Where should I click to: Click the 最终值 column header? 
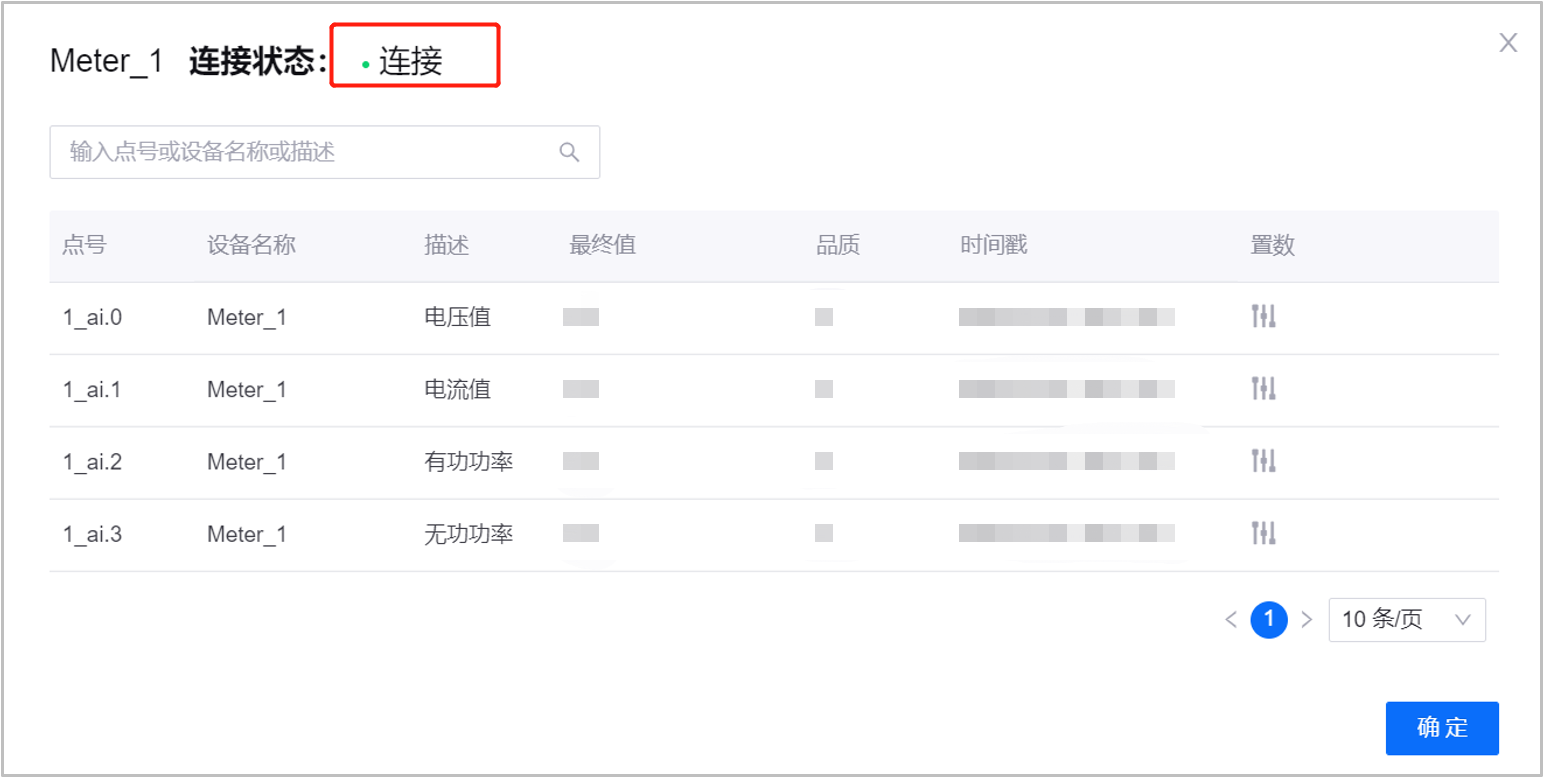pyautogui.click(x=603, y=245)
